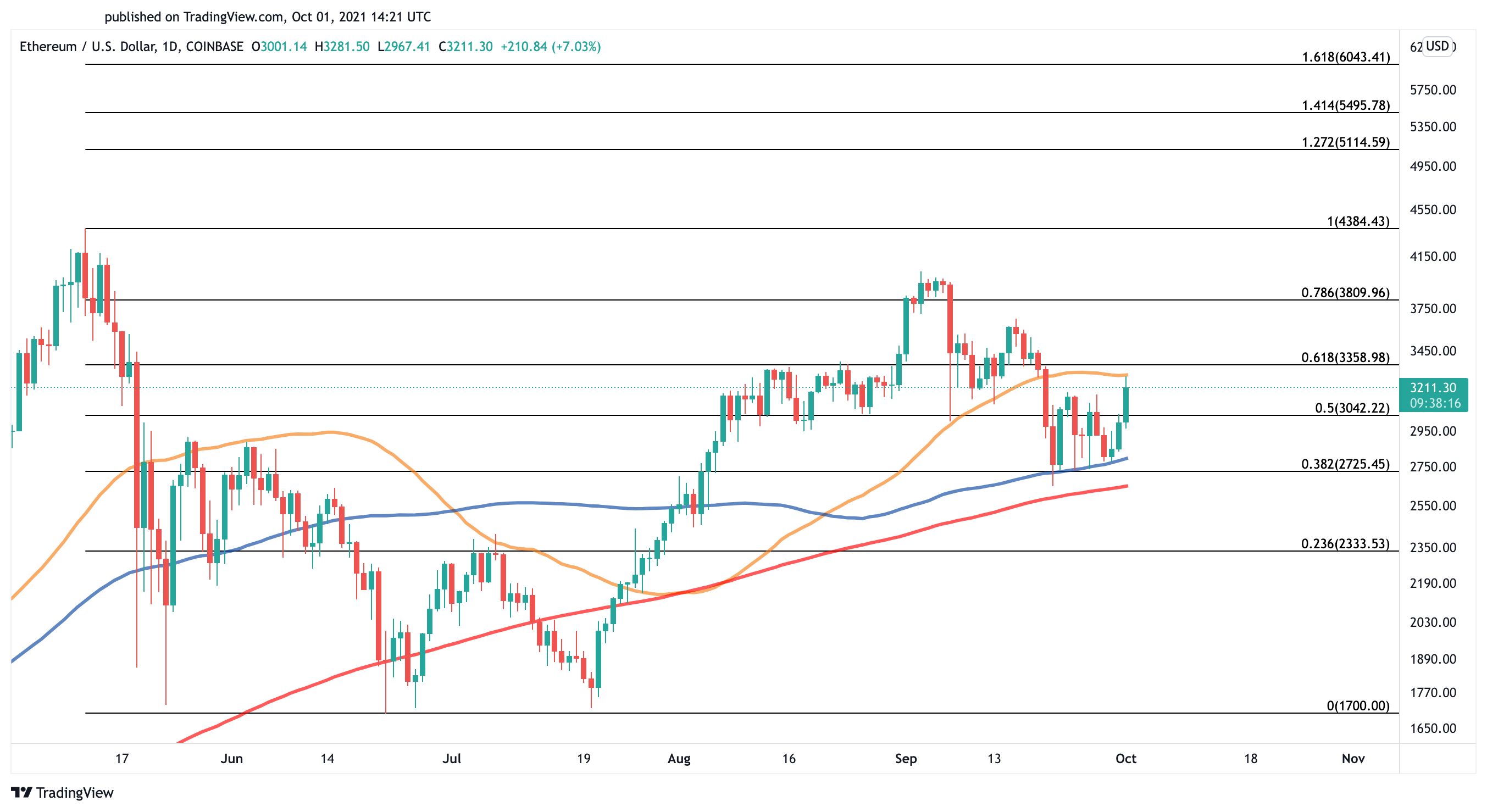Image resolution: width=1487 pixels, height=812 pixels.
Task: Click the 1.414(5495.78) Fibonacci label
Action: [x=1346, y=105]
